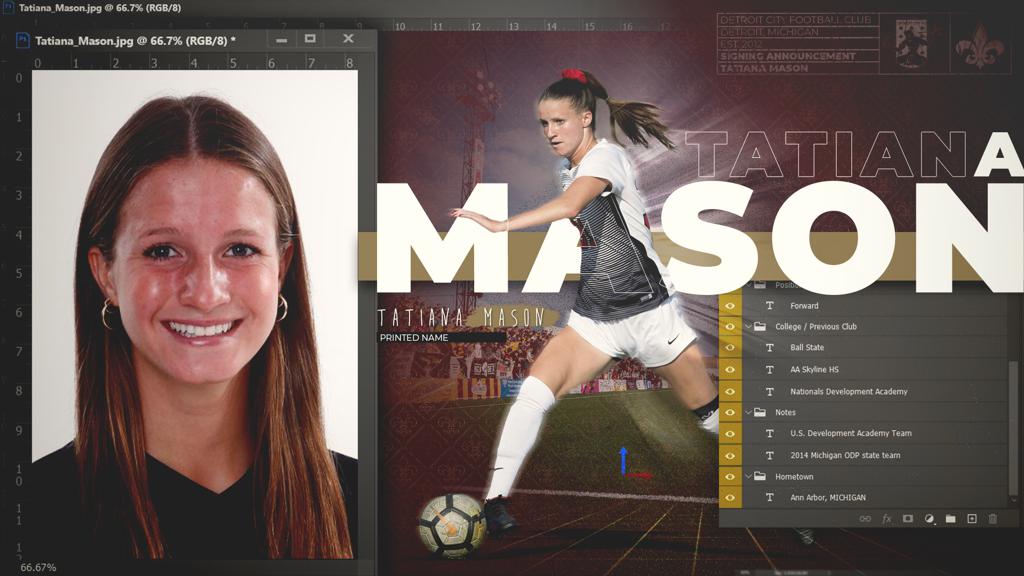Collapse the Hometown group chevron
Image resolution: width=1024 pixels, height=576 pixels.
coord(748,477)
